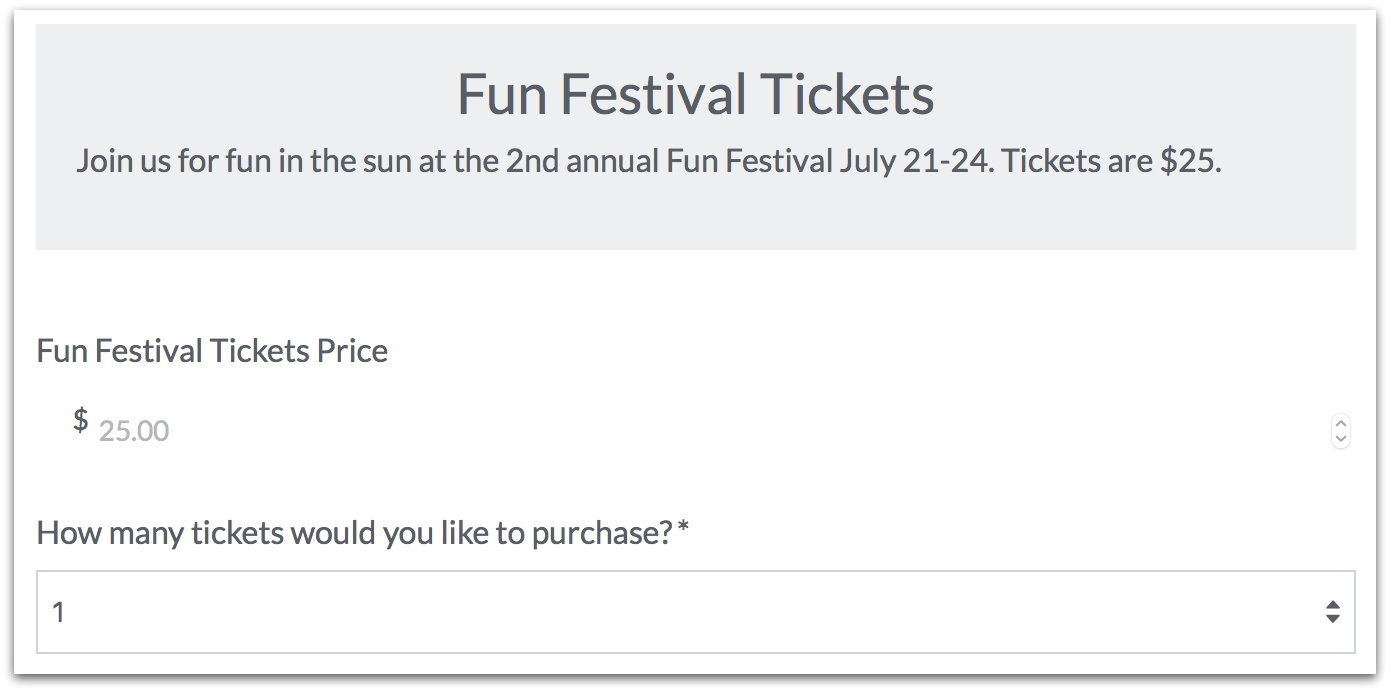The image size is (1390, 692).
Task: Open the ticket quantity dropdown
Action: (x=695, y=612)
